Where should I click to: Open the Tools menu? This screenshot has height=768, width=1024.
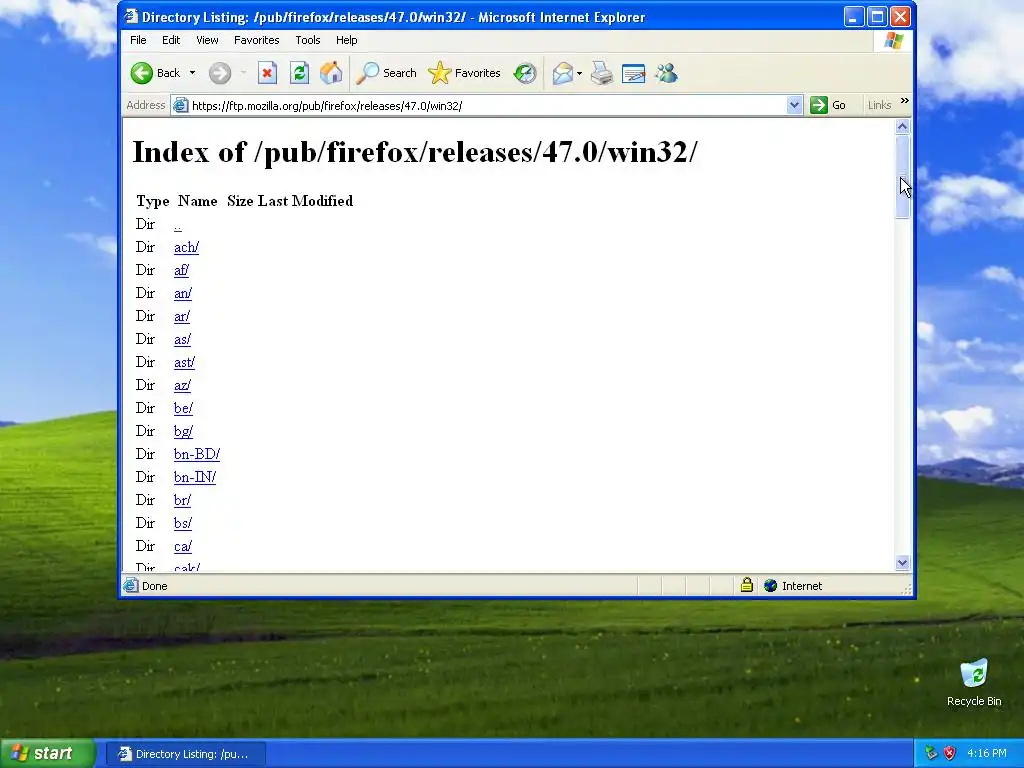[308, 40]
